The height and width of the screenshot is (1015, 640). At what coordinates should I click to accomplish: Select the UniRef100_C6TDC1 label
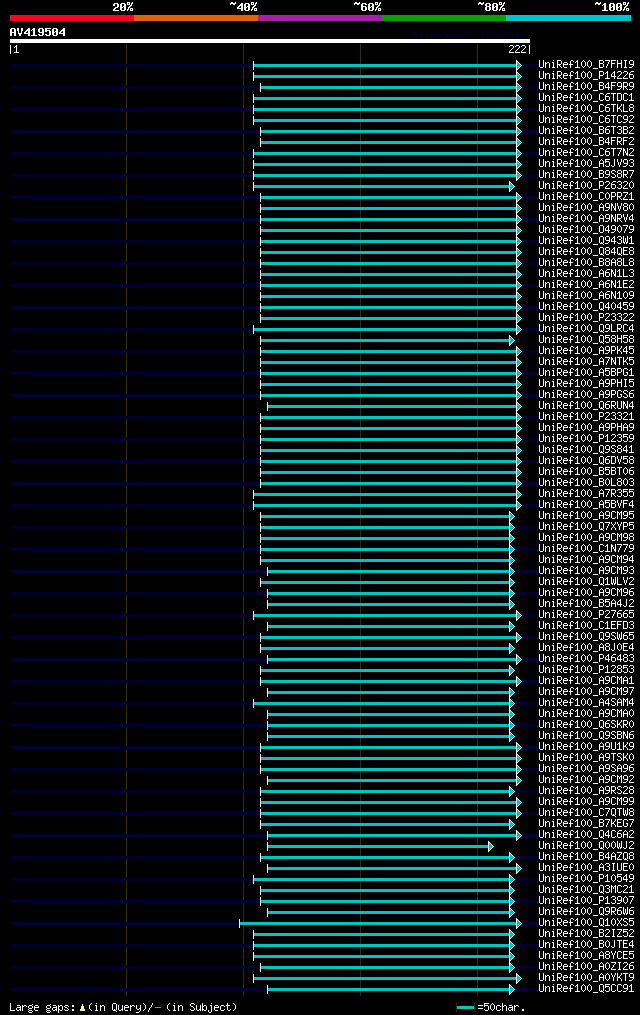[586, 98]
